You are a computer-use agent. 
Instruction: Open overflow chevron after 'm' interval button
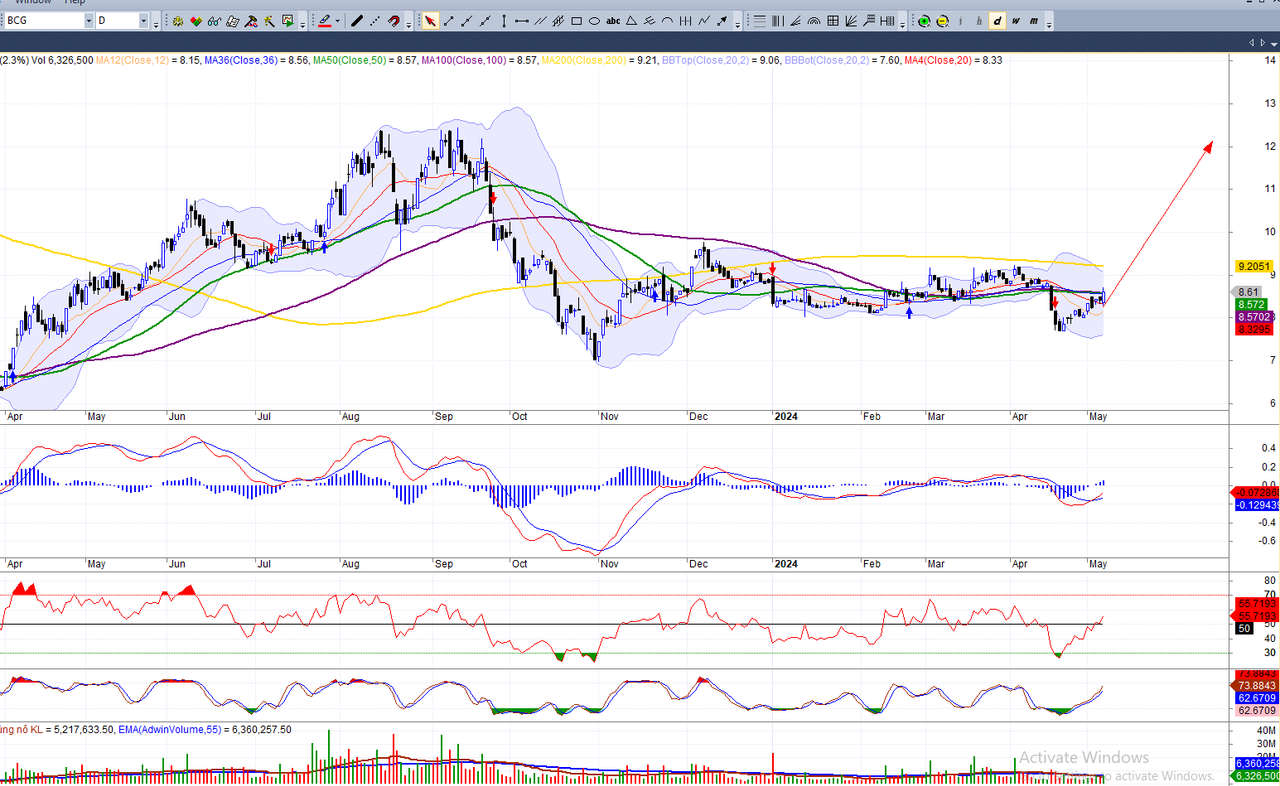tap(1050, 23)
